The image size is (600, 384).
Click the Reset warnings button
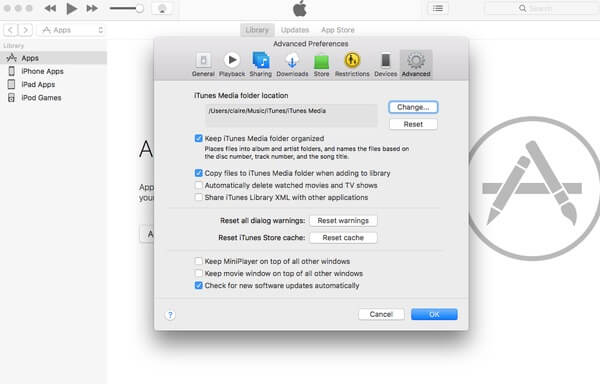click(343, 221)
